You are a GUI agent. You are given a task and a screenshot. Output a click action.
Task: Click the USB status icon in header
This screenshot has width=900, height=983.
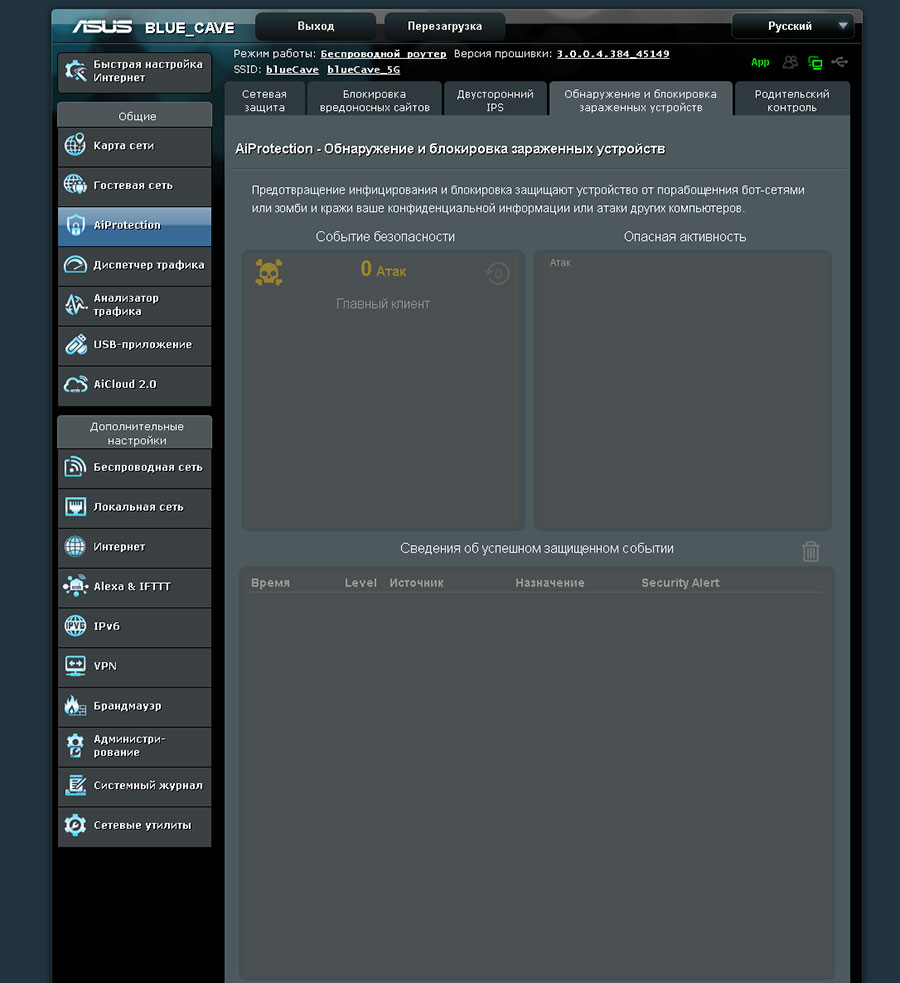pos(839,62)
